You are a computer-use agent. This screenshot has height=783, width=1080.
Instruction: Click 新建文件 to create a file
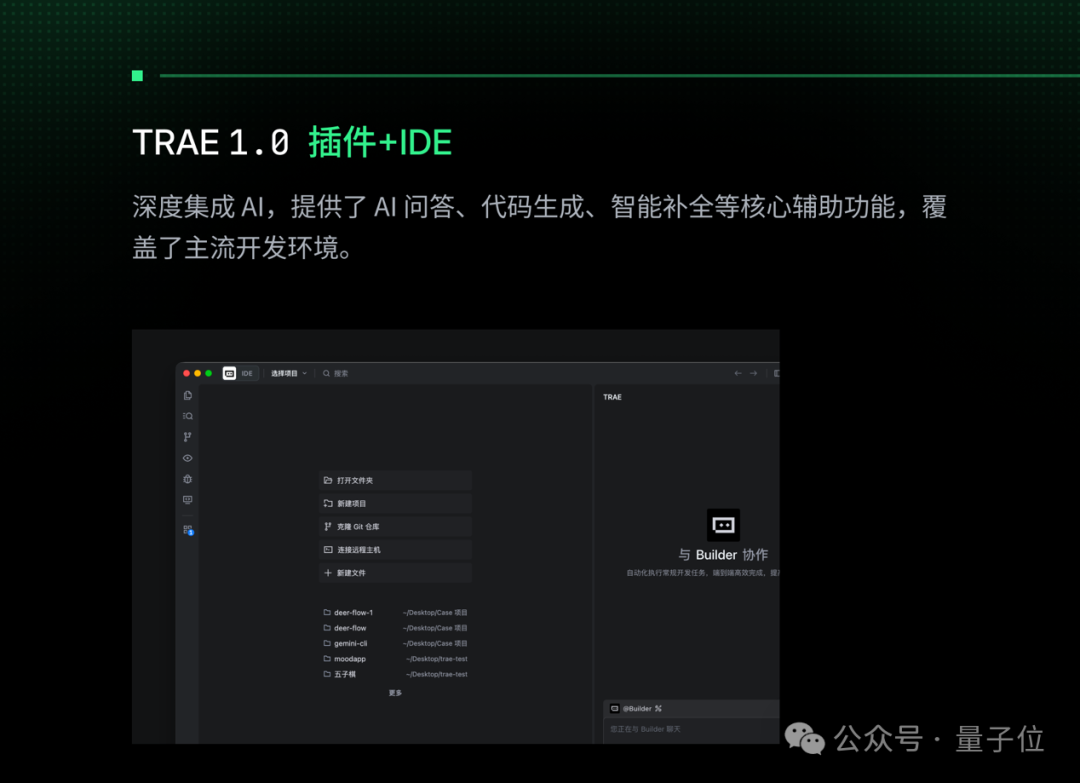click(x=395, y=572)
